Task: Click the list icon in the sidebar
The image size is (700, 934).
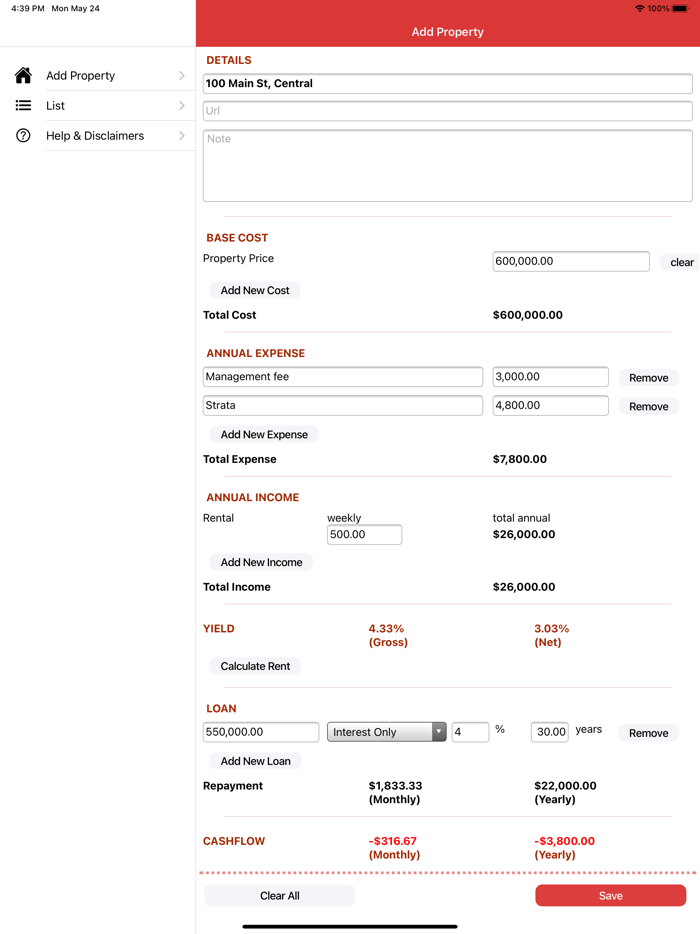Action: 23,105
